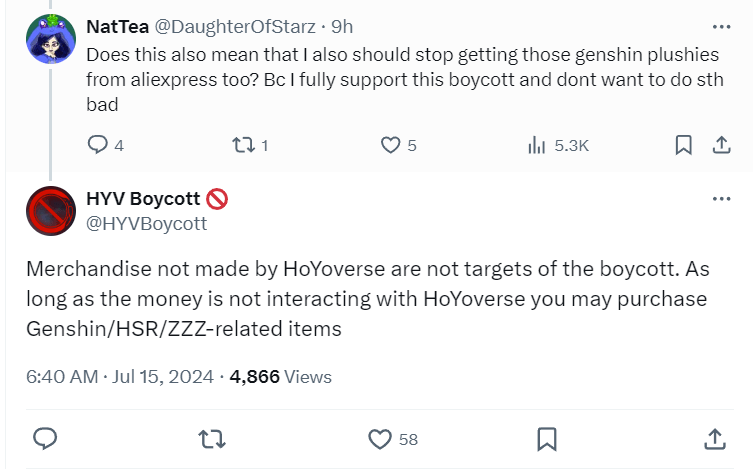Share HYV Boycott's tweet
The height and width of the screenshot is (469, 753).
coord(714,438)
